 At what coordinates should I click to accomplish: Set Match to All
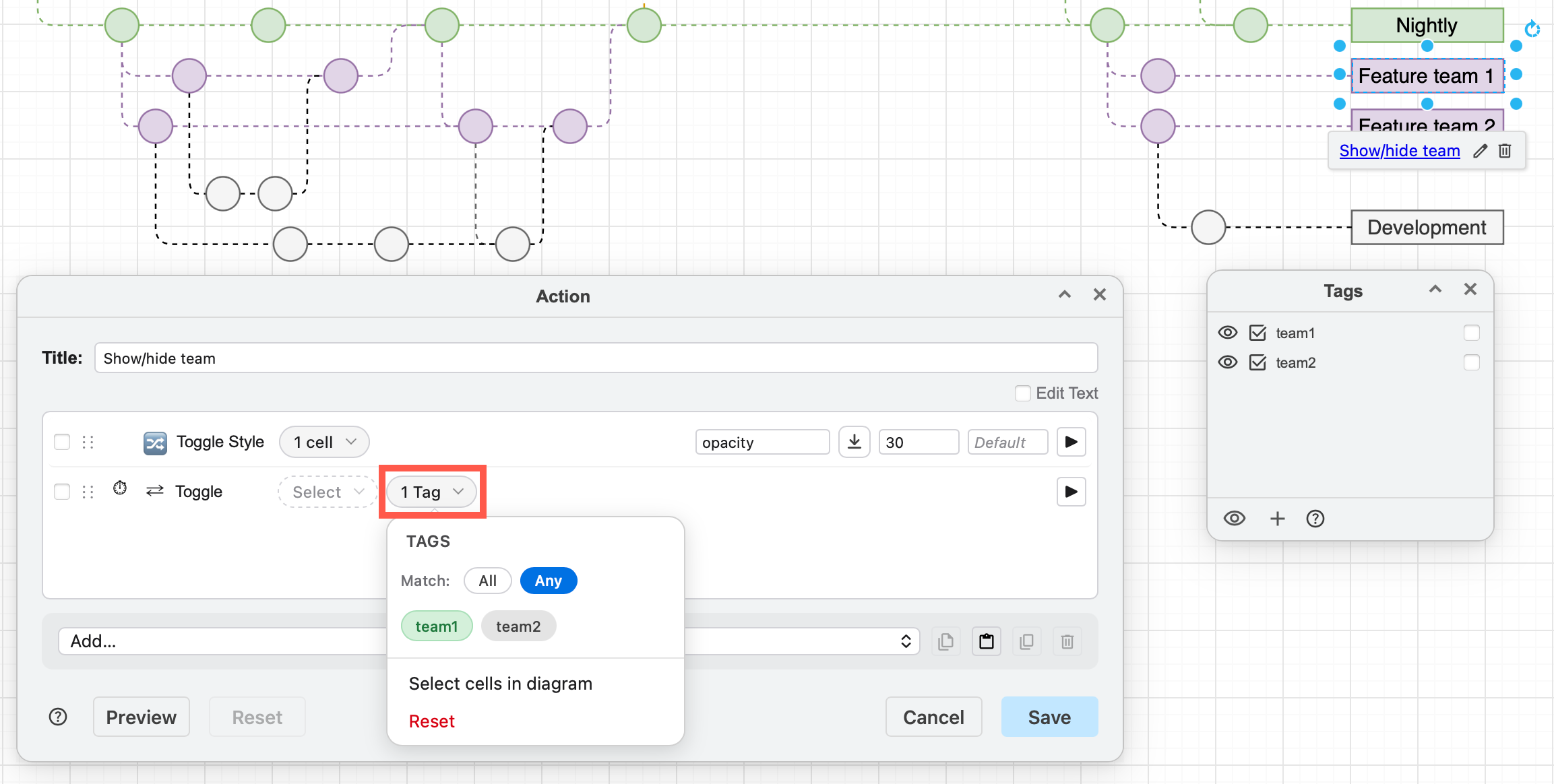point(488,581)
